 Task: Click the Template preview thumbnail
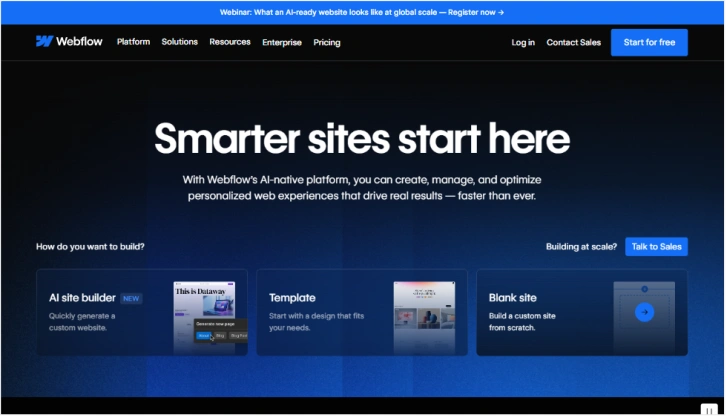click(x=424, y=318)
